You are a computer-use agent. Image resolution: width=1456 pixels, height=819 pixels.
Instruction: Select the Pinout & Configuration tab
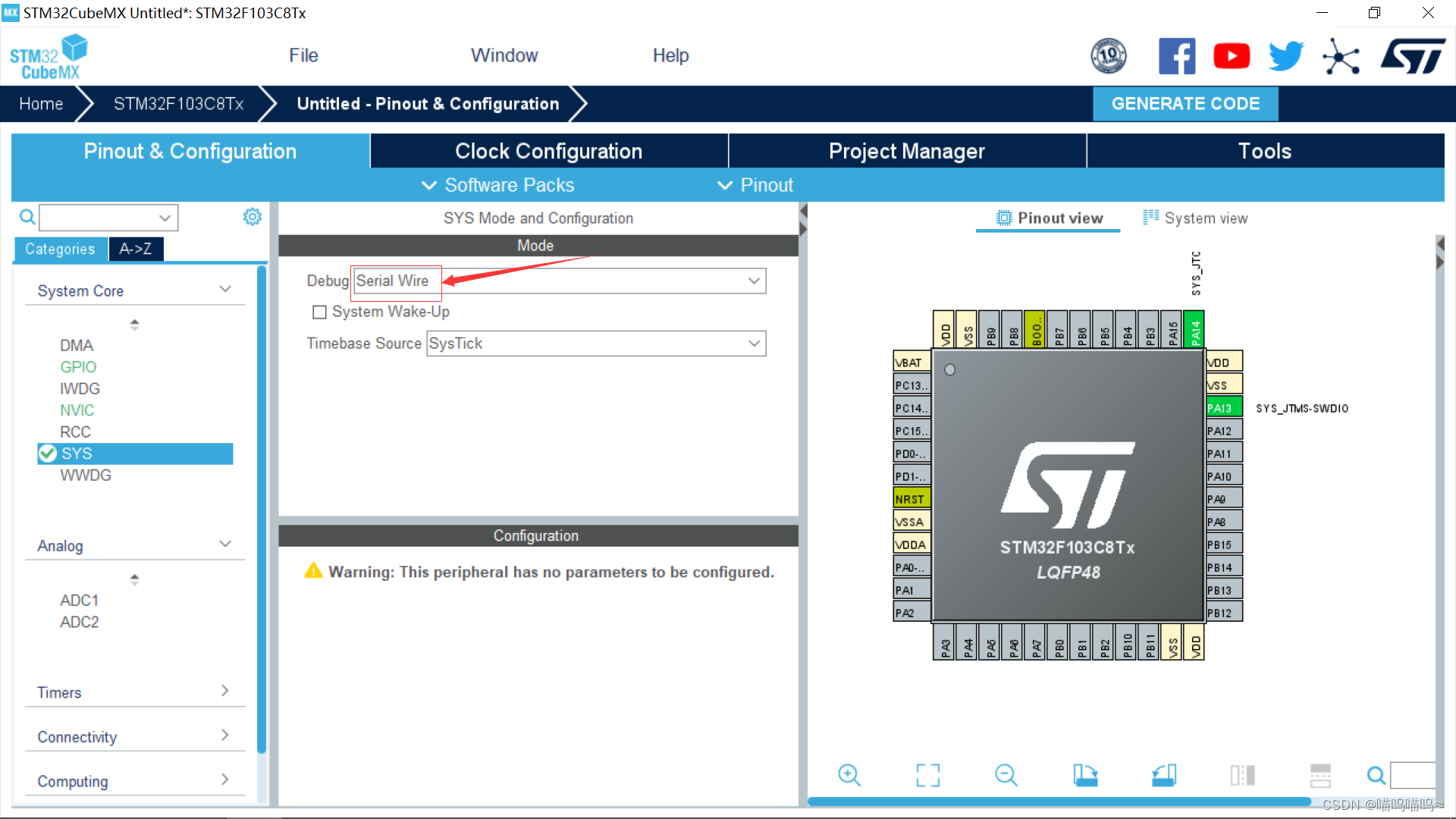point(190,151)
